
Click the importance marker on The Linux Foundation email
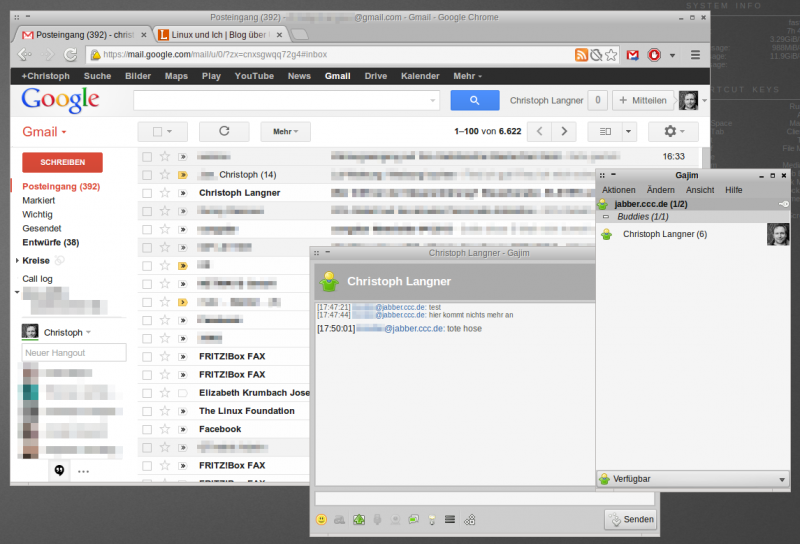183,411
